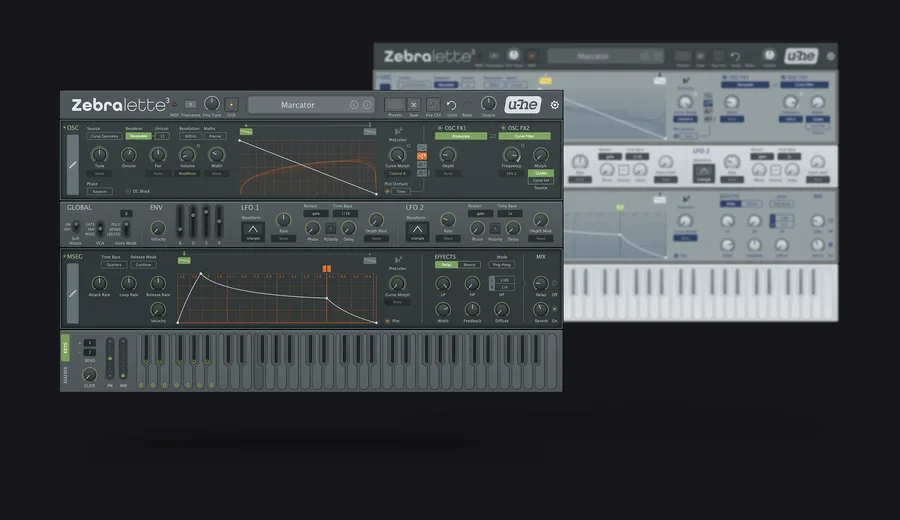Viewport: 900px width, 520px height.
Task: Switch Reverb mix toggle On indicator
Action: (554, 309)
